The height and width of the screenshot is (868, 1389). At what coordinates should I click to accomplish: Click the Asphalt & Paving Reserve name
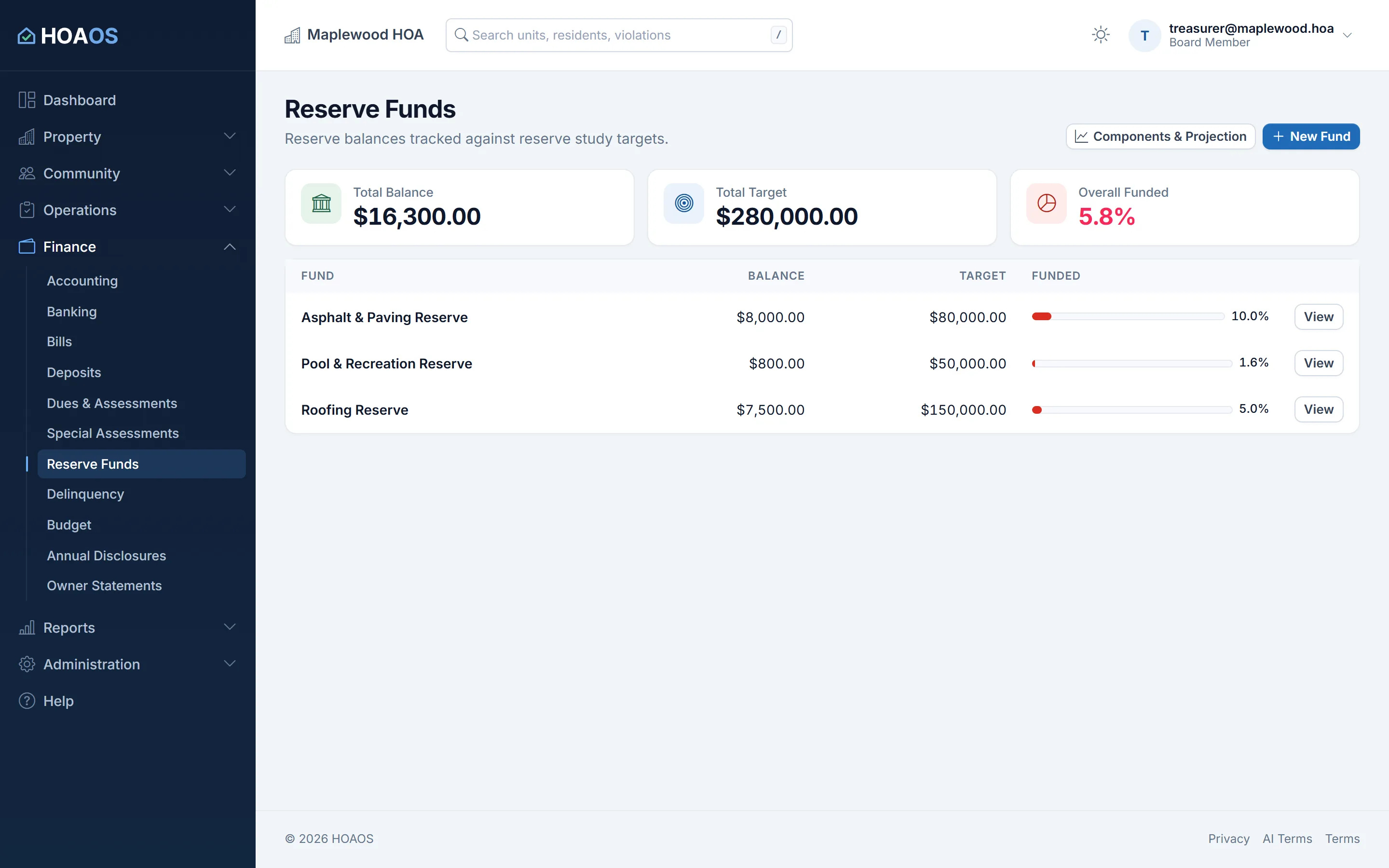click(384, 317)
